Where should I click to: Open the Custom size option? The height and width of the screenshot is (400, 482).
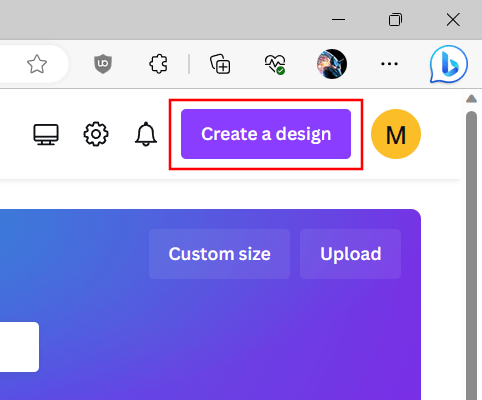coord(219,254)
